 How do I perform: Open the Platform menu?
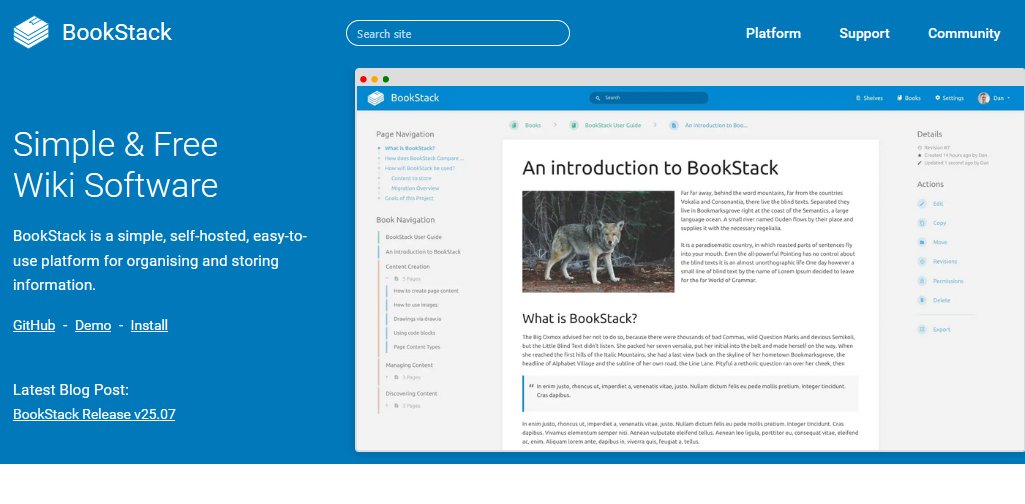tap(773, 33)
